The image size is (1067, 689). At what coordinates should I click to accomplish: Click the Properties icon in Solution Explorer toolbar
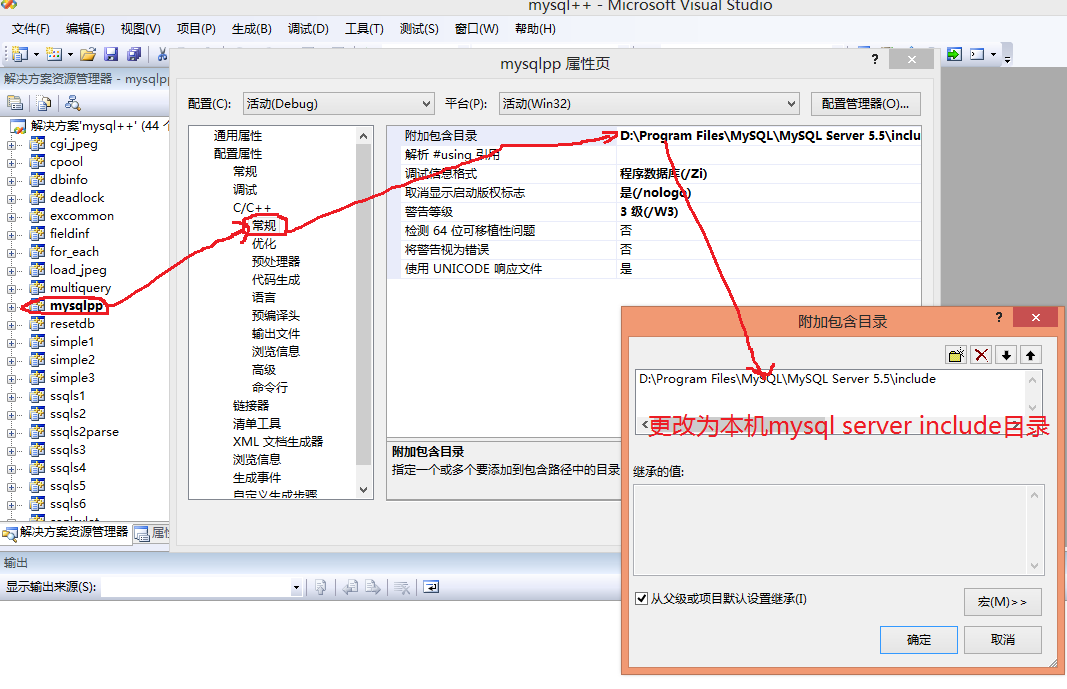point(15,103)
